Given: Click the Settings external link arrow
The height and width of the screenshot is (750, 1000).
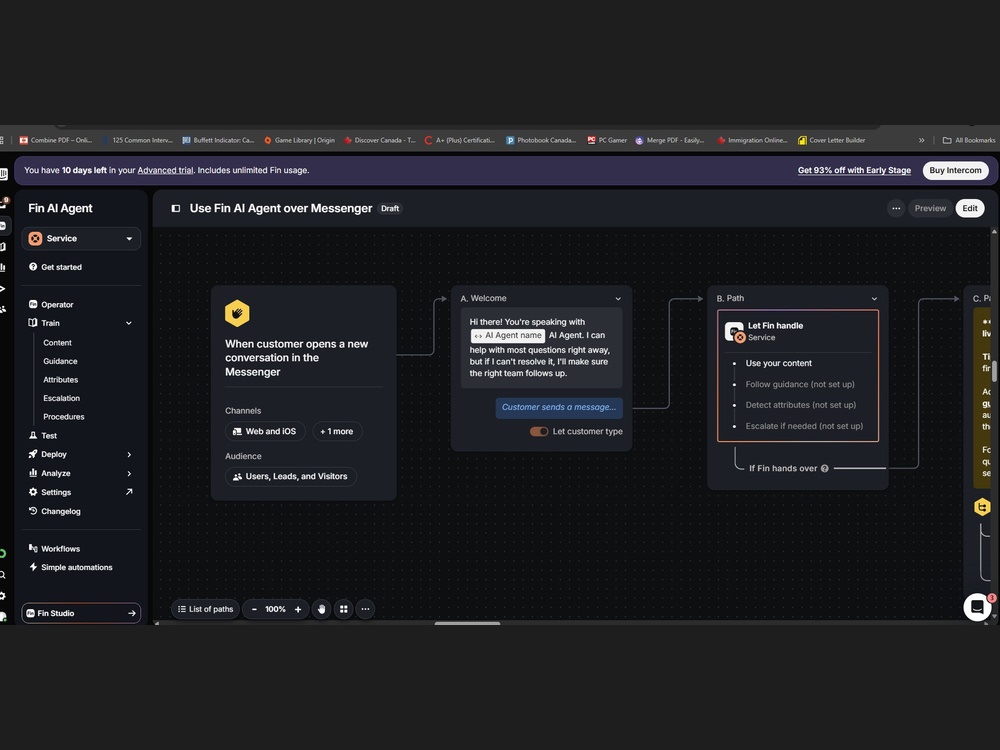Looking at the screenshot, I should (x=129, y=492).
